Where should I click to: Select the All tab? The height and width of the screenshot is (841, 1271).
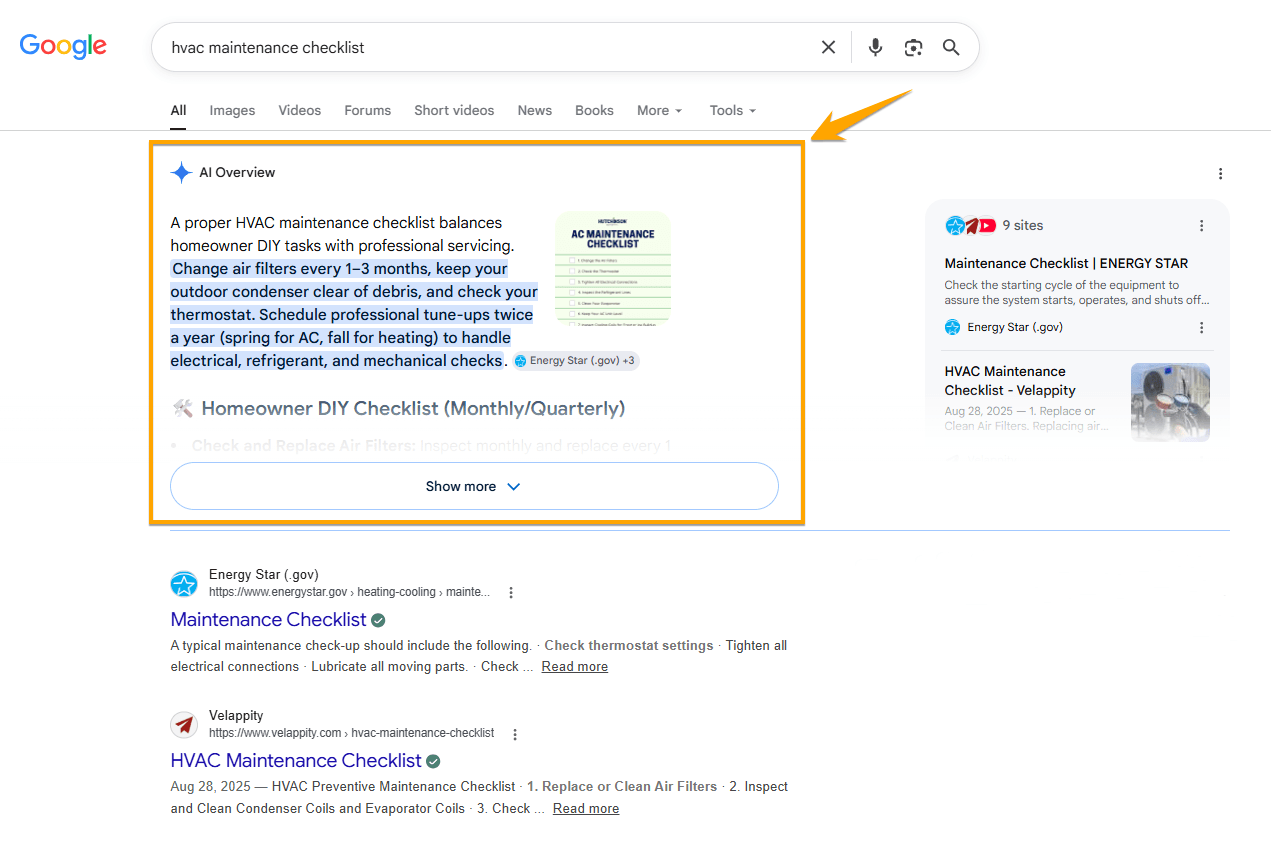[178, 111]
